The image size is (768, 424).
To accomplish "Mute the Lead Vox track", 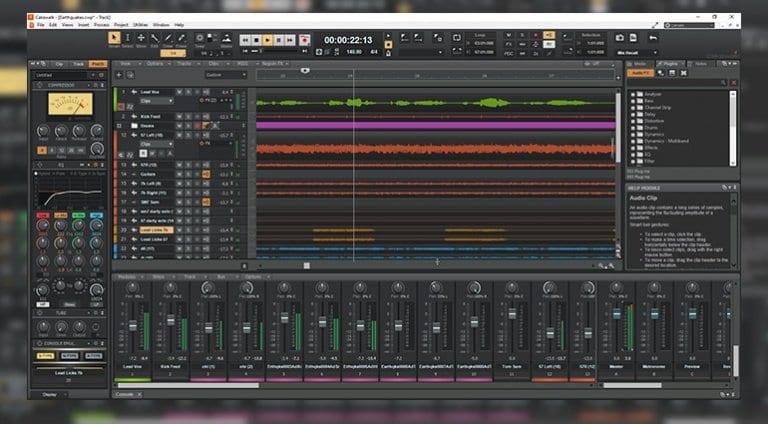I will click(178, 91).
